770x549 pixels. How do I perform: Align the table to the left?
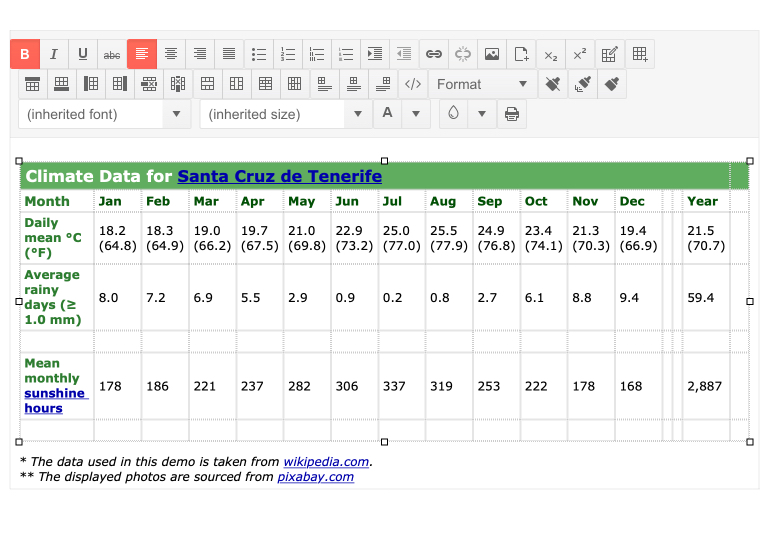coord(324,84)
